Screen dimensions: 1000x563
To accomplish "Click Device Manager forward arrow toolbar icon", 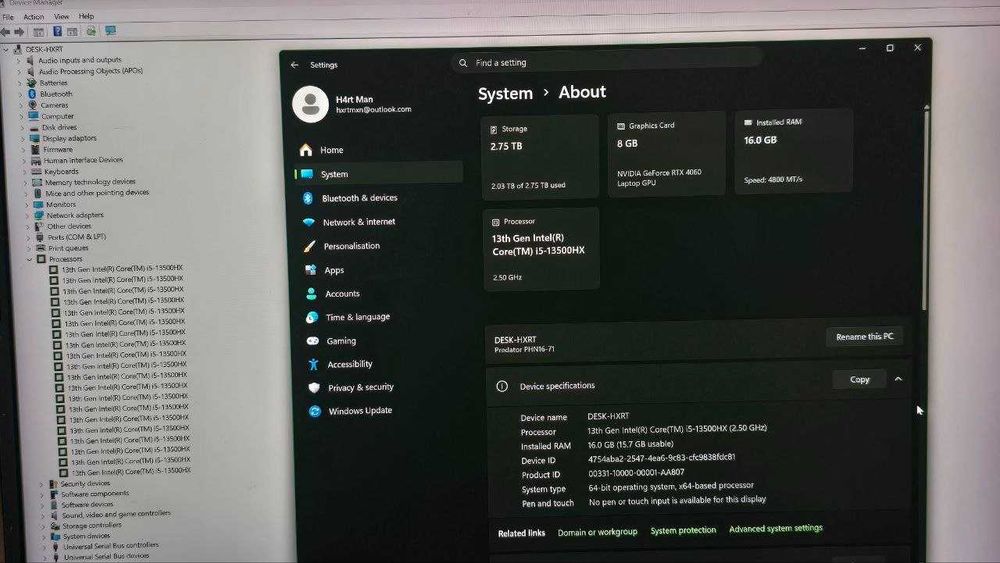I will click(19, 31).
